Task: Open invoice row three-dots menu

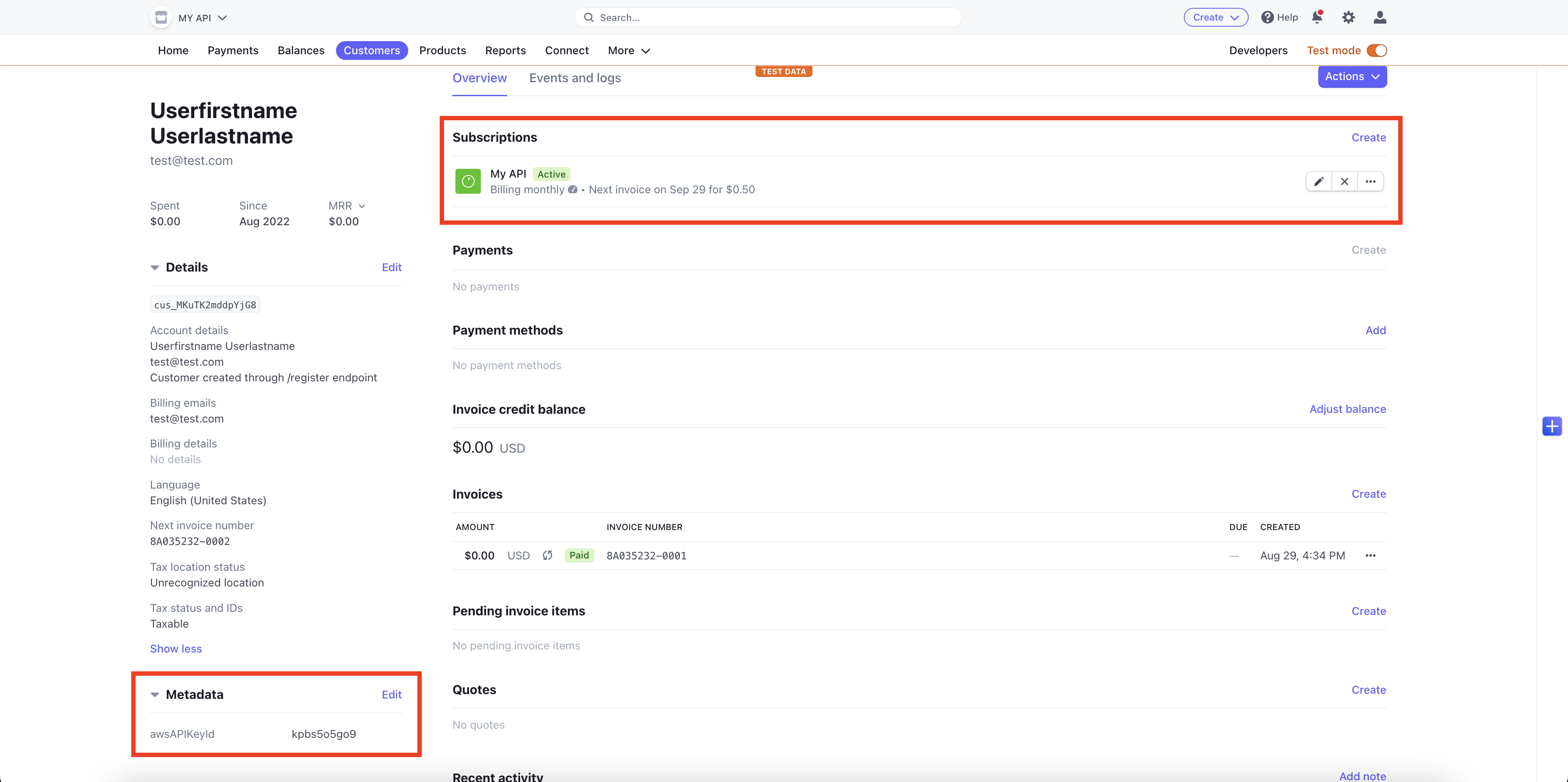Action: tap(1370, 555)
